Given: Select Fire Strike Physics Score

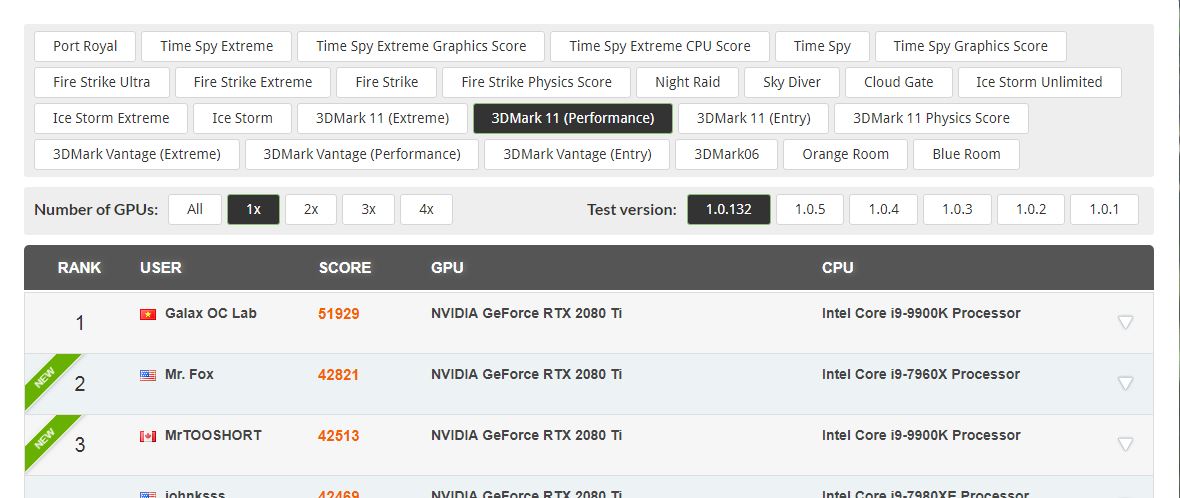Looking at the screenshot, I should (537, 82).
